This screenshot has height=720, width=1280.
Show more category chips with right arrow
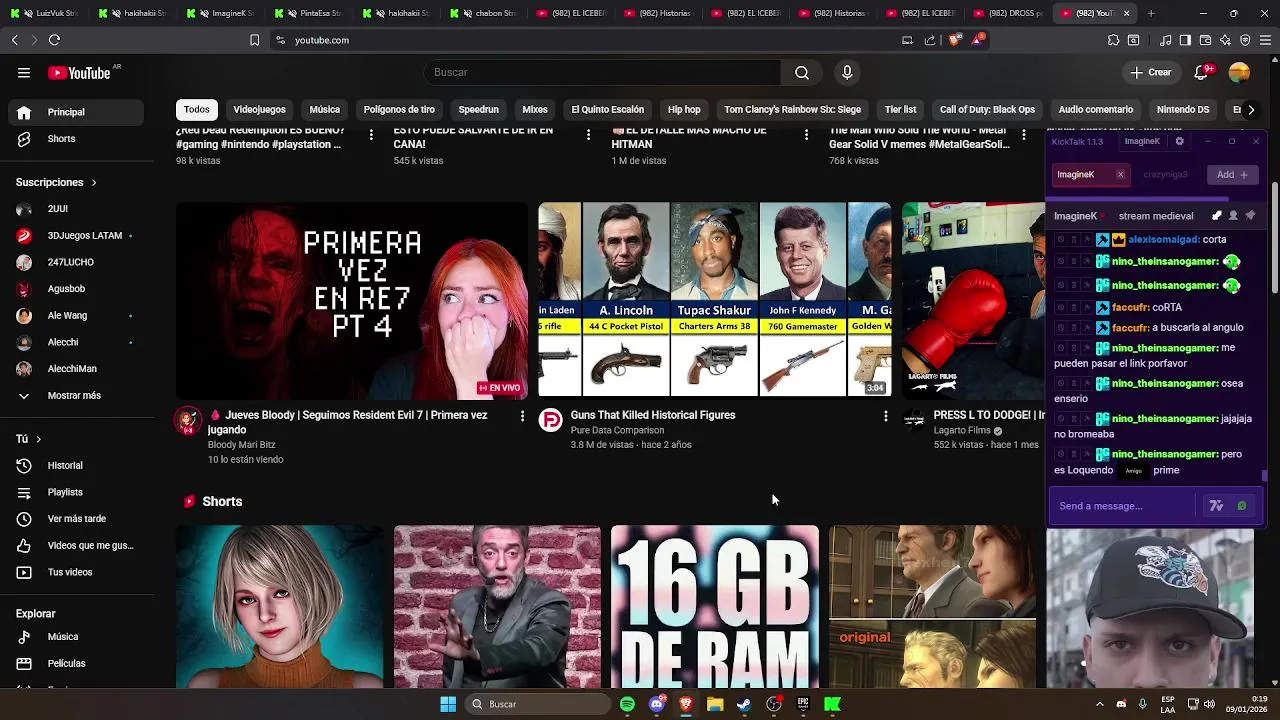tap(1250, 110)
